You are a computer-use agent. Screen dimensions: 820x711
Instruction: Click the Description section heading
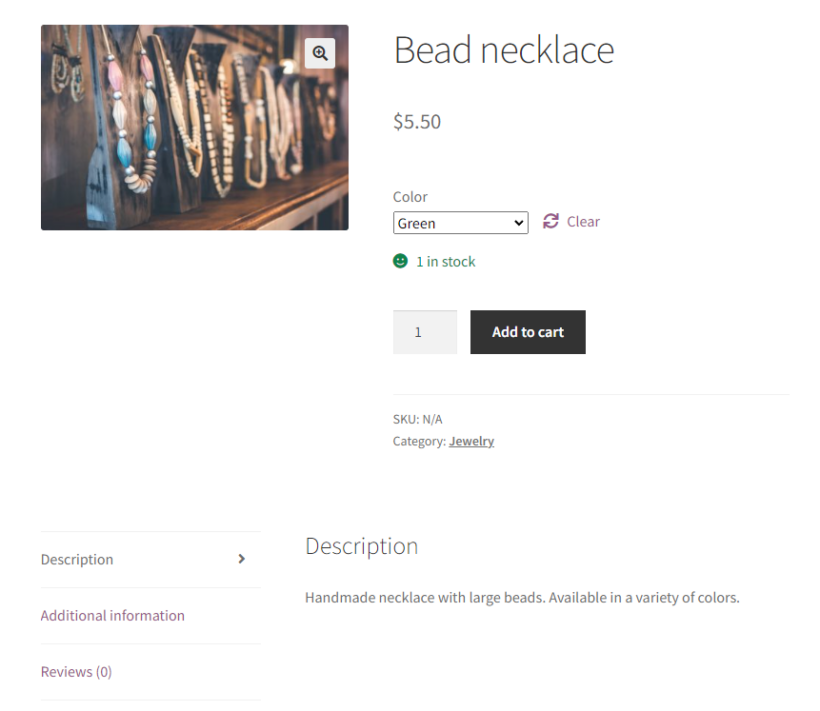point(361,546)
